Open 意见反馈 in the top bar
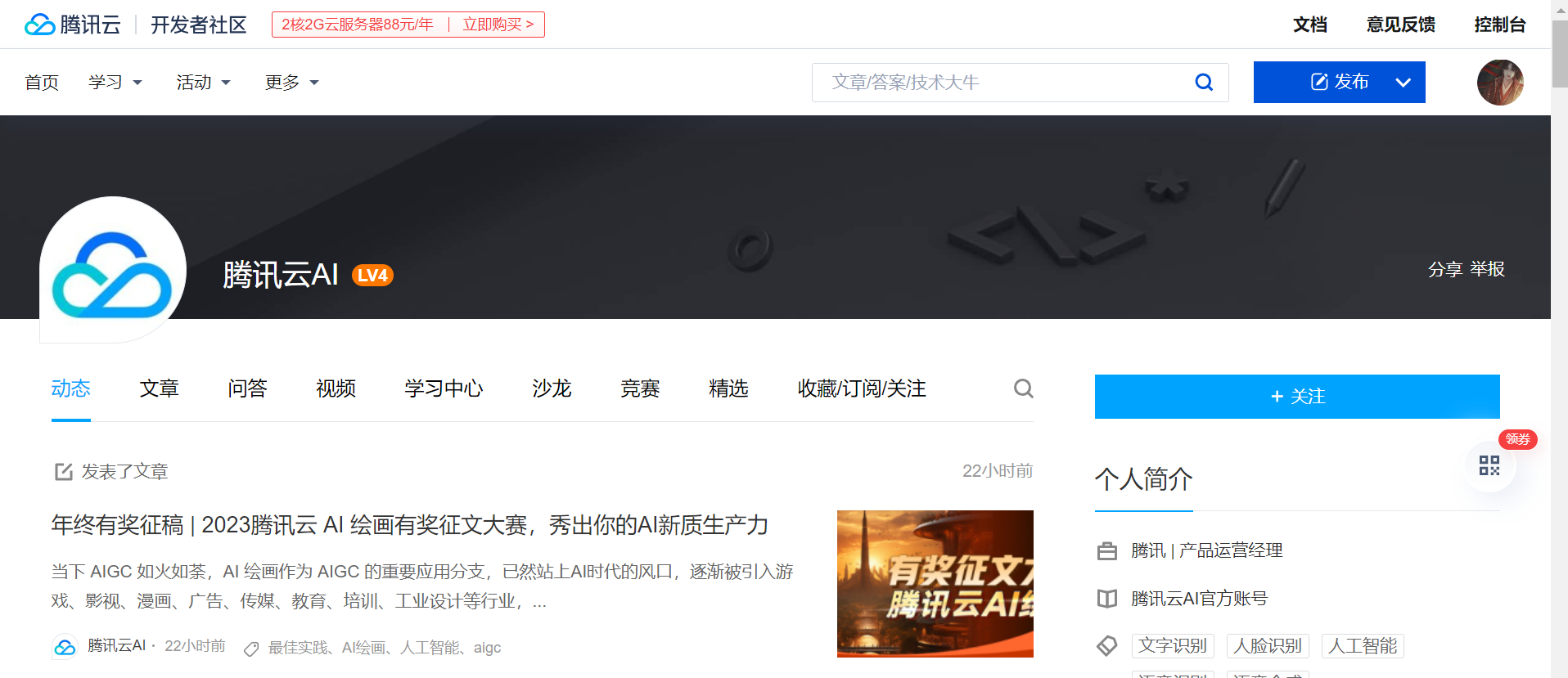This screenshot has width=1568, height=678. click(x=1401, y=25)
